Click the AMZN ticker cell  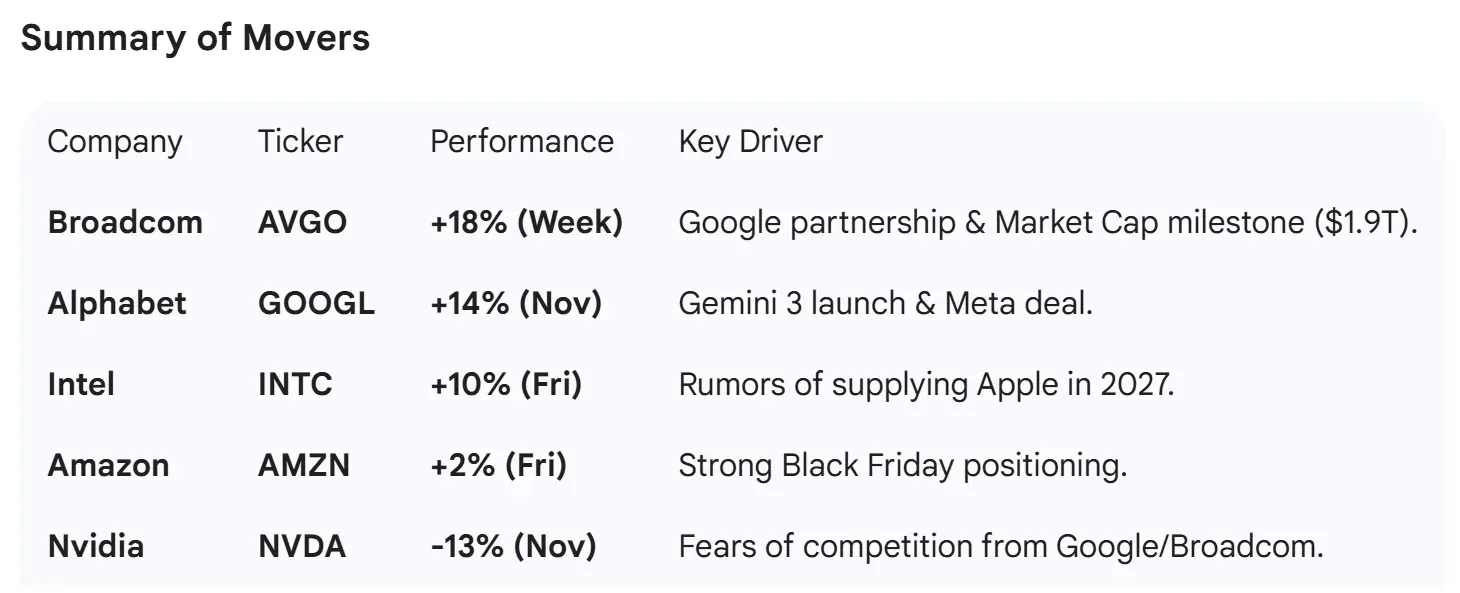[x=304, y=465]
